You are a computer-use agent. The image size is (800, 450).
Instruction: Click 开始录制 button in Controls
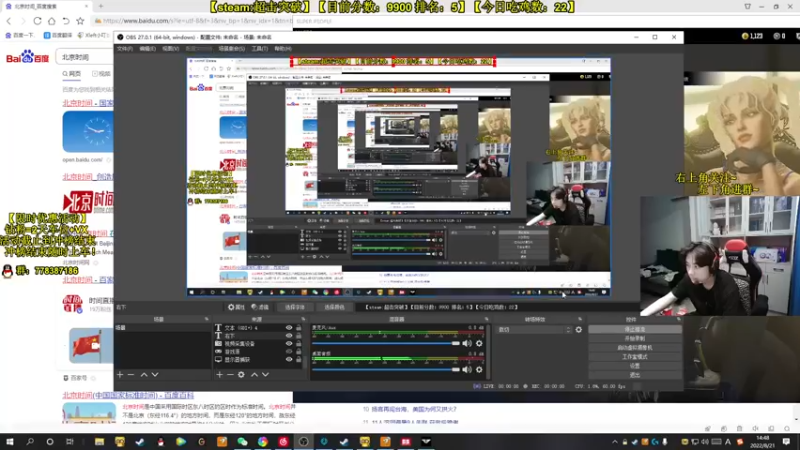coord(635,339)
